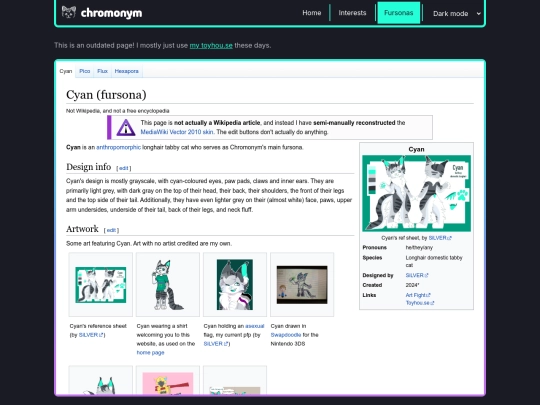Open Cyan's ref sheet image in infobox
The image size is (540, 405).
[x=416, y=193]
